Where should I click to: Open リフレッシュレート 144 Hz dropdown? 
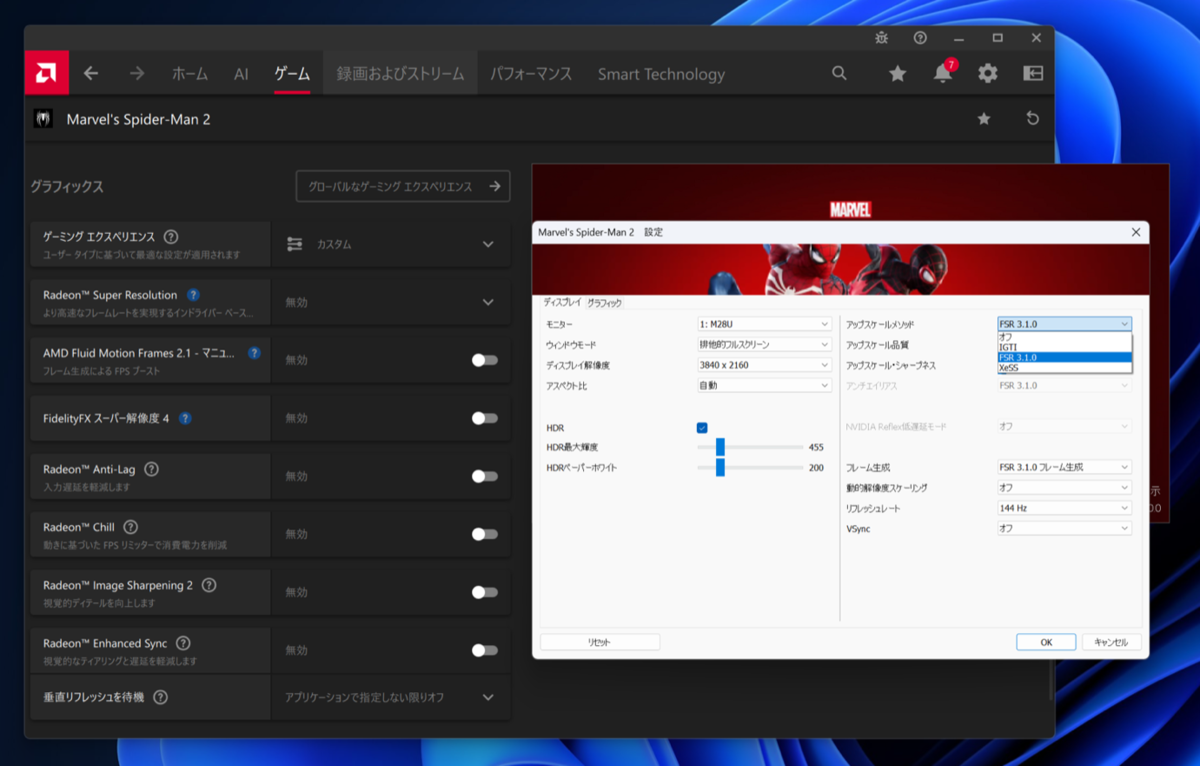pyautogui.click(x=1064, y=508)
